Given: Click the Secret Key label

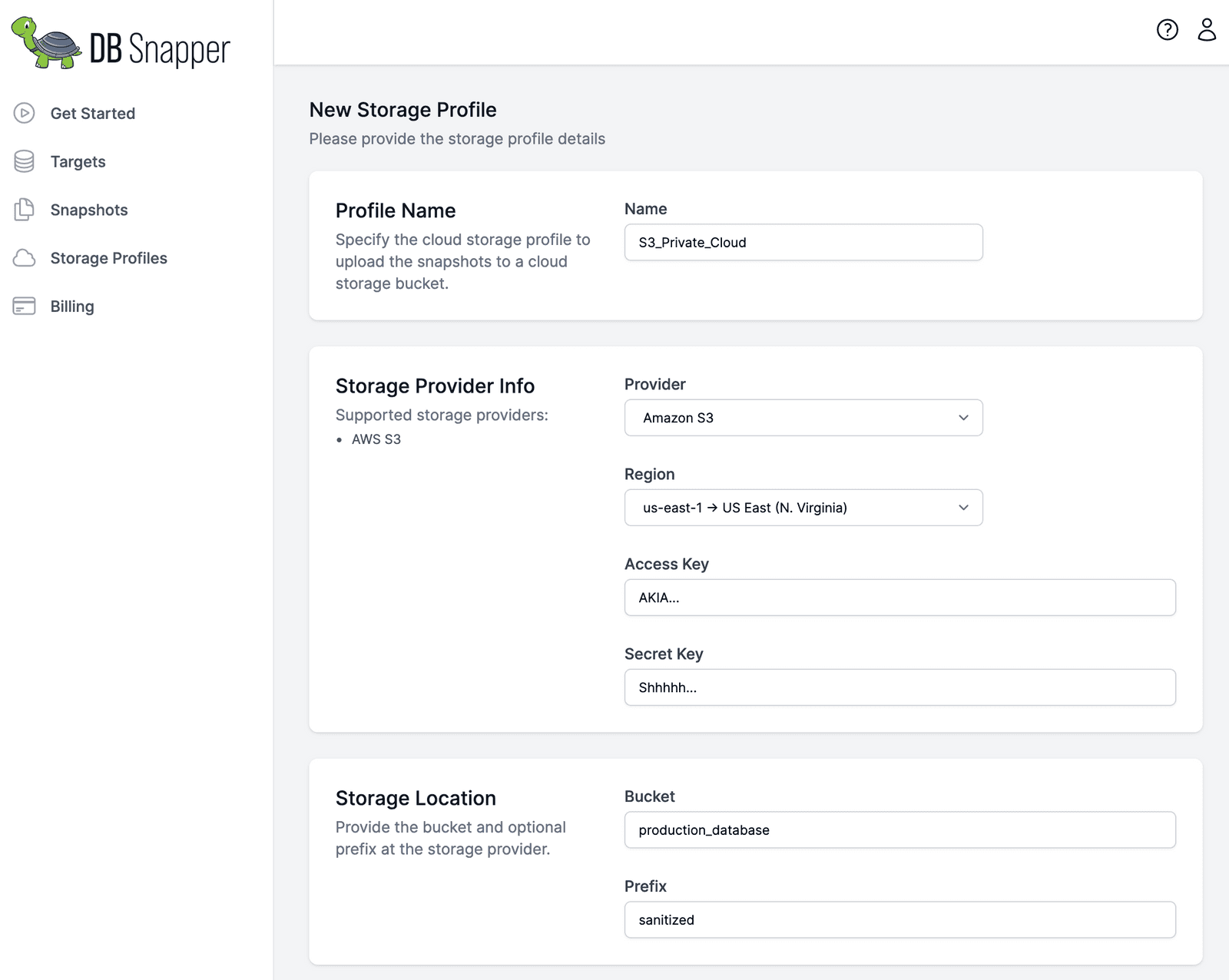Looking at the screenshot, I should (664, 654).
